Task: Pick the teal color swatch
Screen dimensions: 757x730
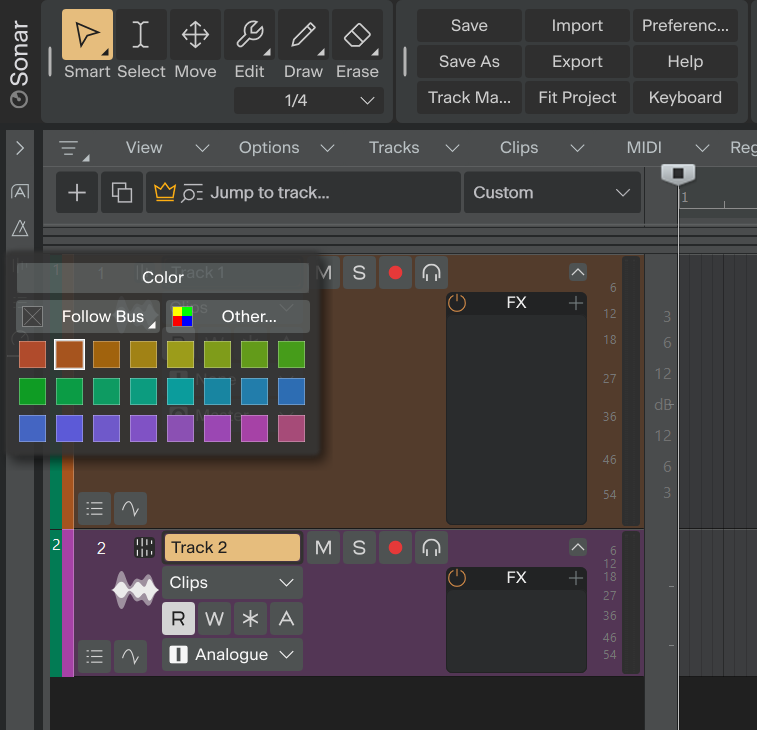Action: point(181,391)
